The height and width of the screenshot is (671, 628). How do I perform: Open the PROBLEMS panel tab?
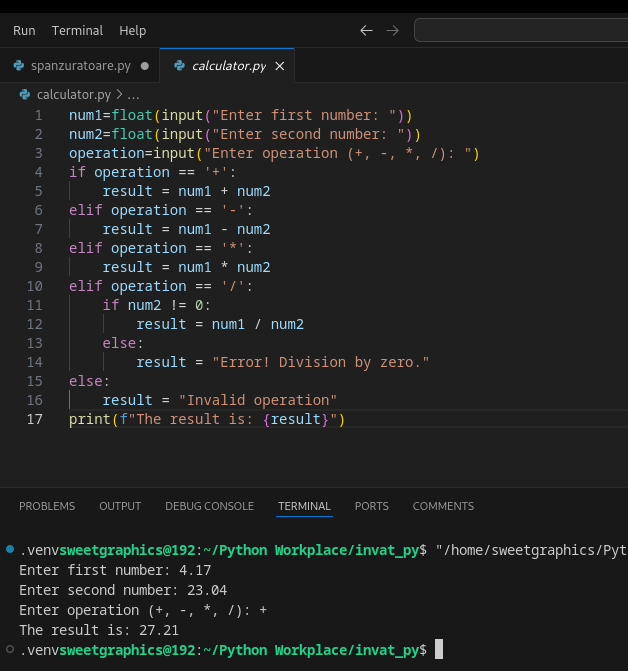47,506
